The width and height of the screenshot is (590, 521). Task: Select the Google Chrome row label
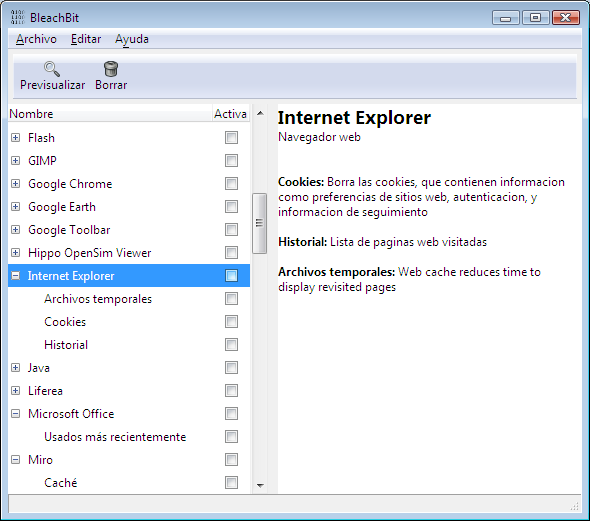click(x=70, y=184)
